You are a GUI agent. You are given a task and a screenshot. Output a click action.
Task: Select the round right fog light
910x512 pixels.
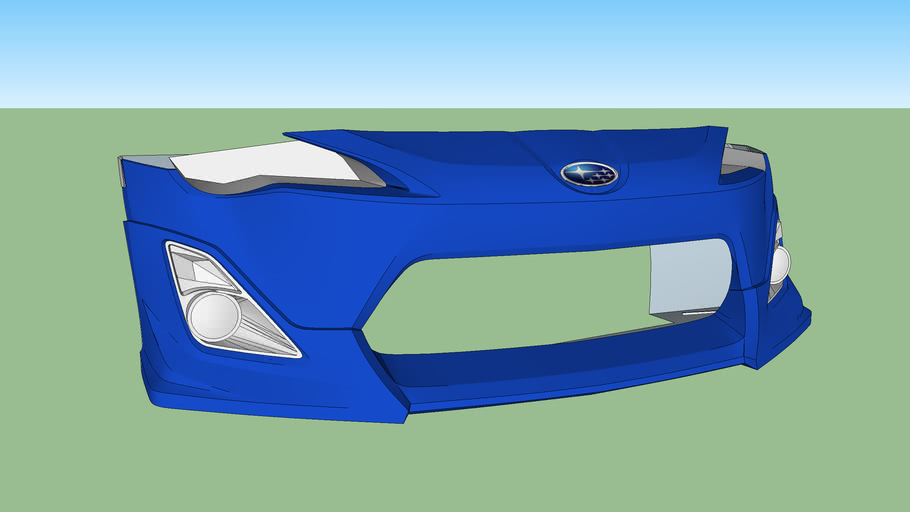(x=779, y=264)
